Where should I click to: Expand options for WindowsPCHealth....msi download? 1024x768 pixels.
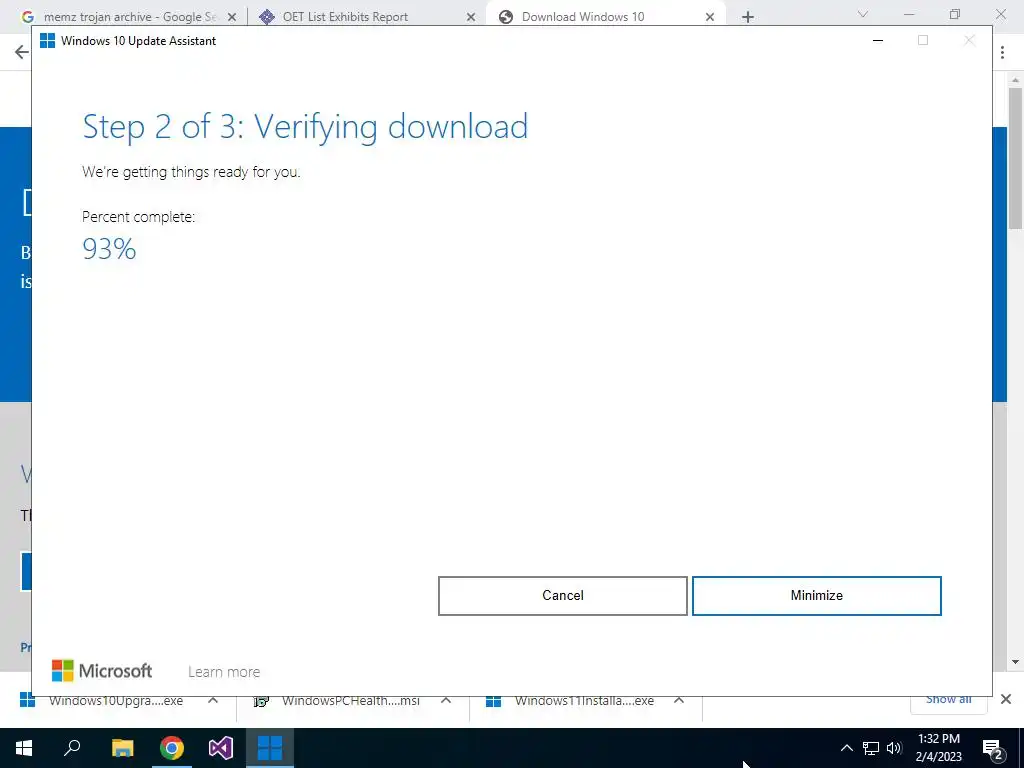(x=446, y=700)
